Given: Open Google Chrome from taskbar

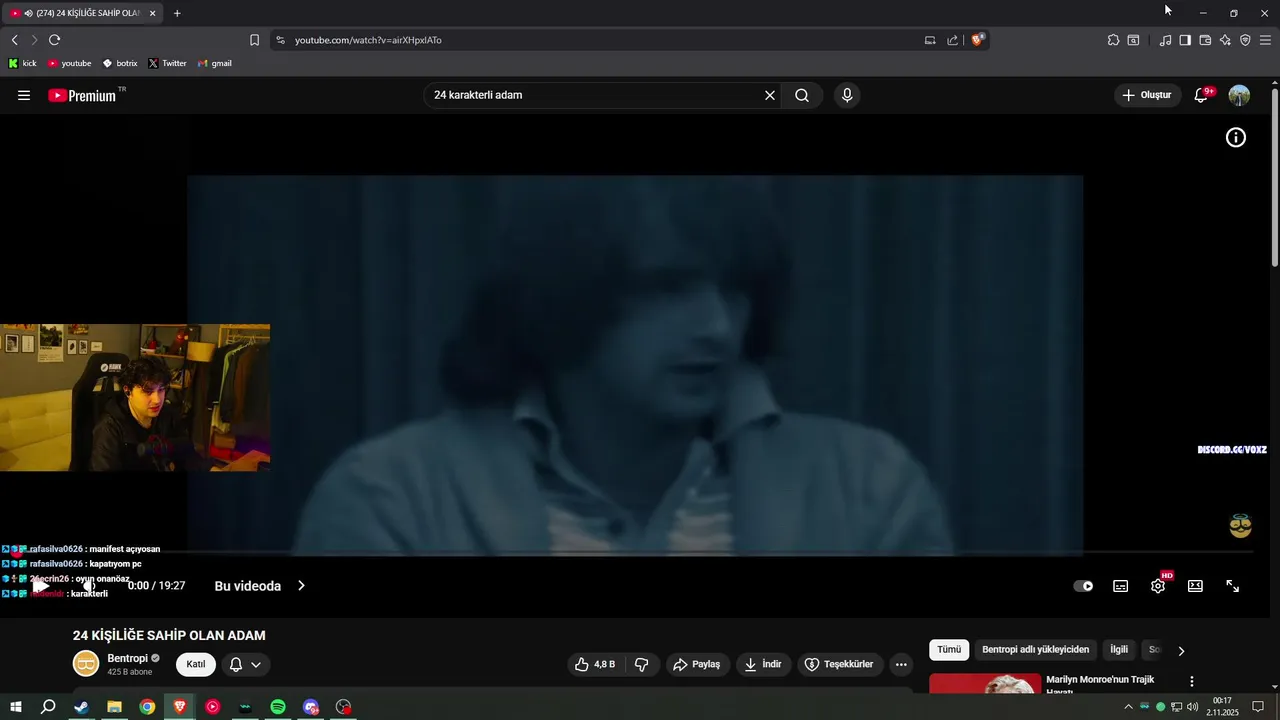Looking at the screenshot, I should point(147,707).
